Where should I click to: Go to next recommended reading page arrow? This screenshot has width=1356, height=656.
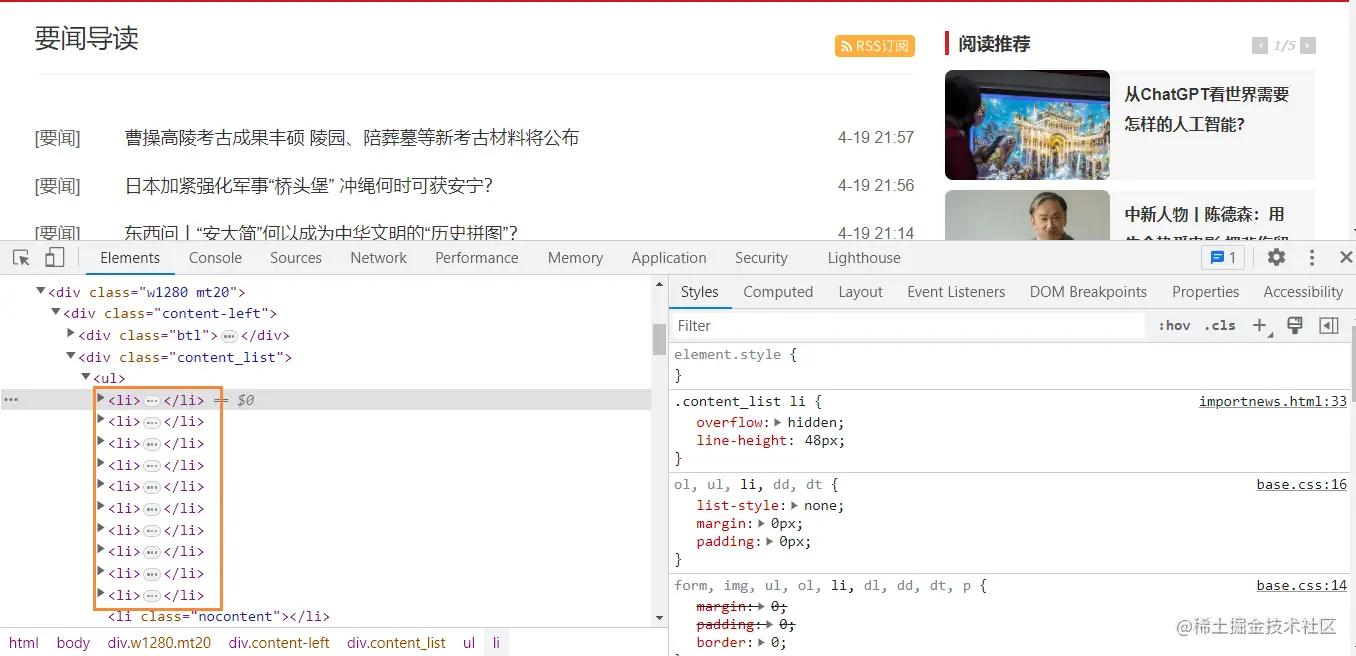pyautogui.click(x=1308, y=45)
